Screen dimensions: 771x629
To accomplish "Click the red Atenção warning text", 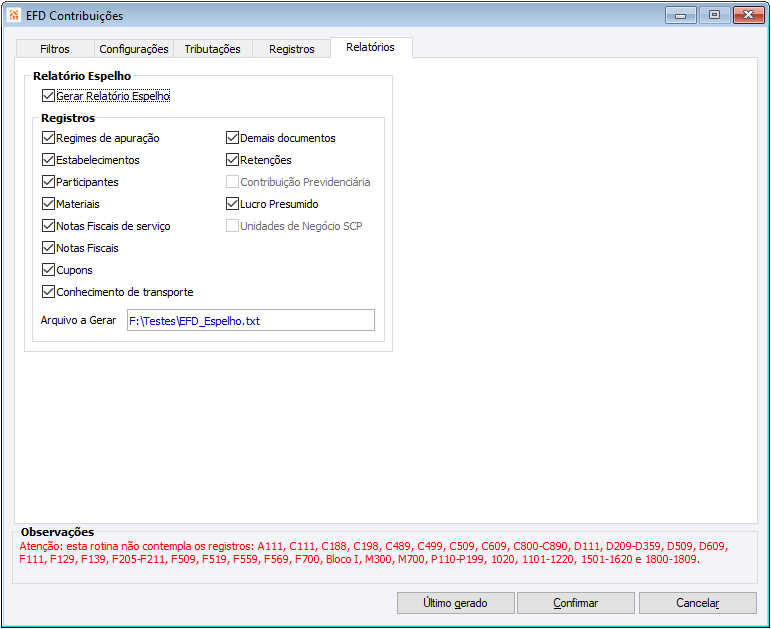I will tap(374, 553).
